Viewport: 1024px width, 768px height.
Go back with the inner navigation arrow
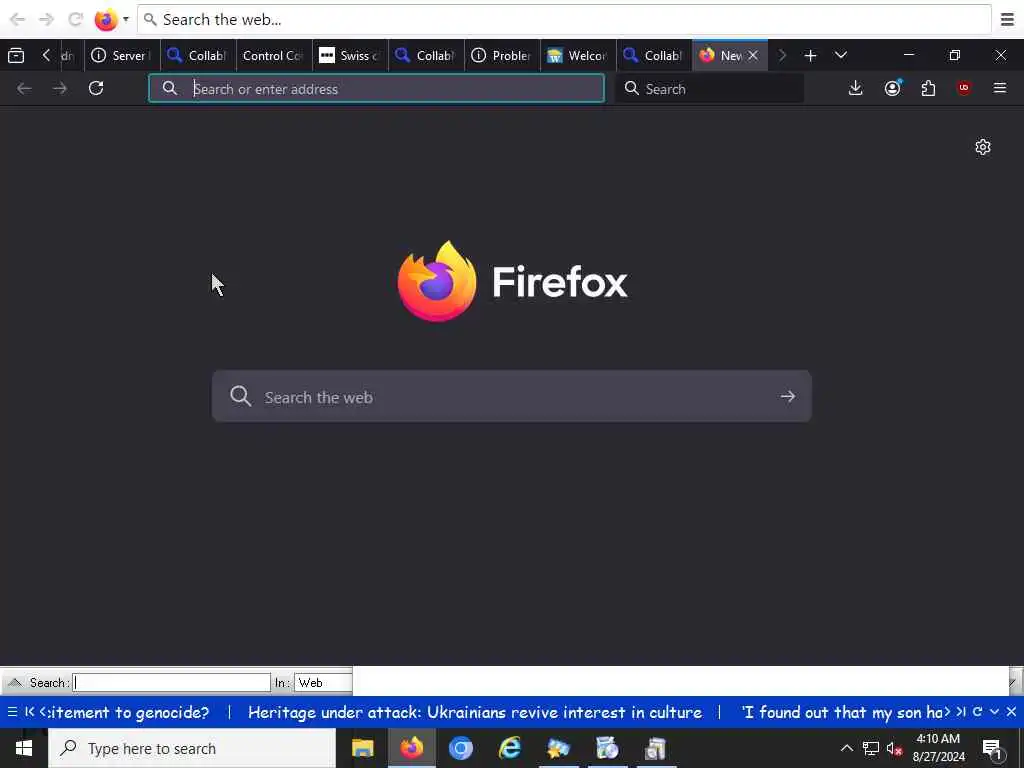coord(24,88)
